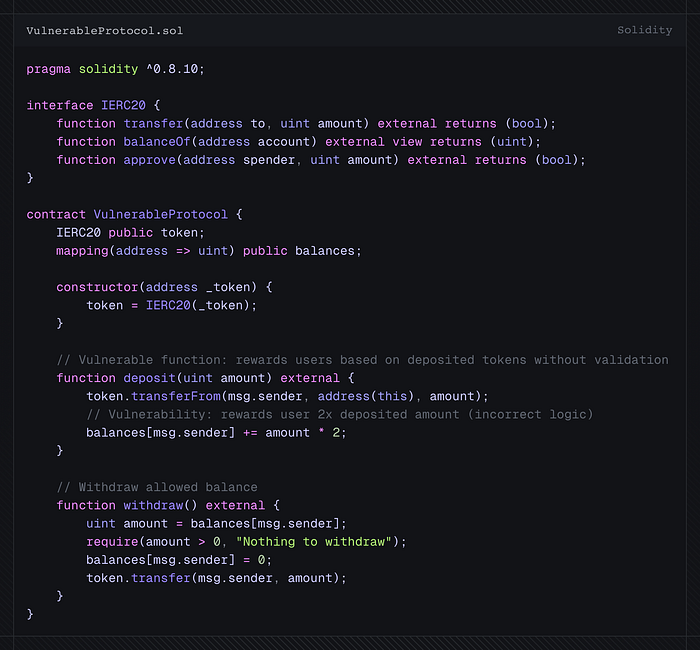Click the function withdraw declaration line
The height and width of the screenshot is (650, 700).
tap(168, 506)
